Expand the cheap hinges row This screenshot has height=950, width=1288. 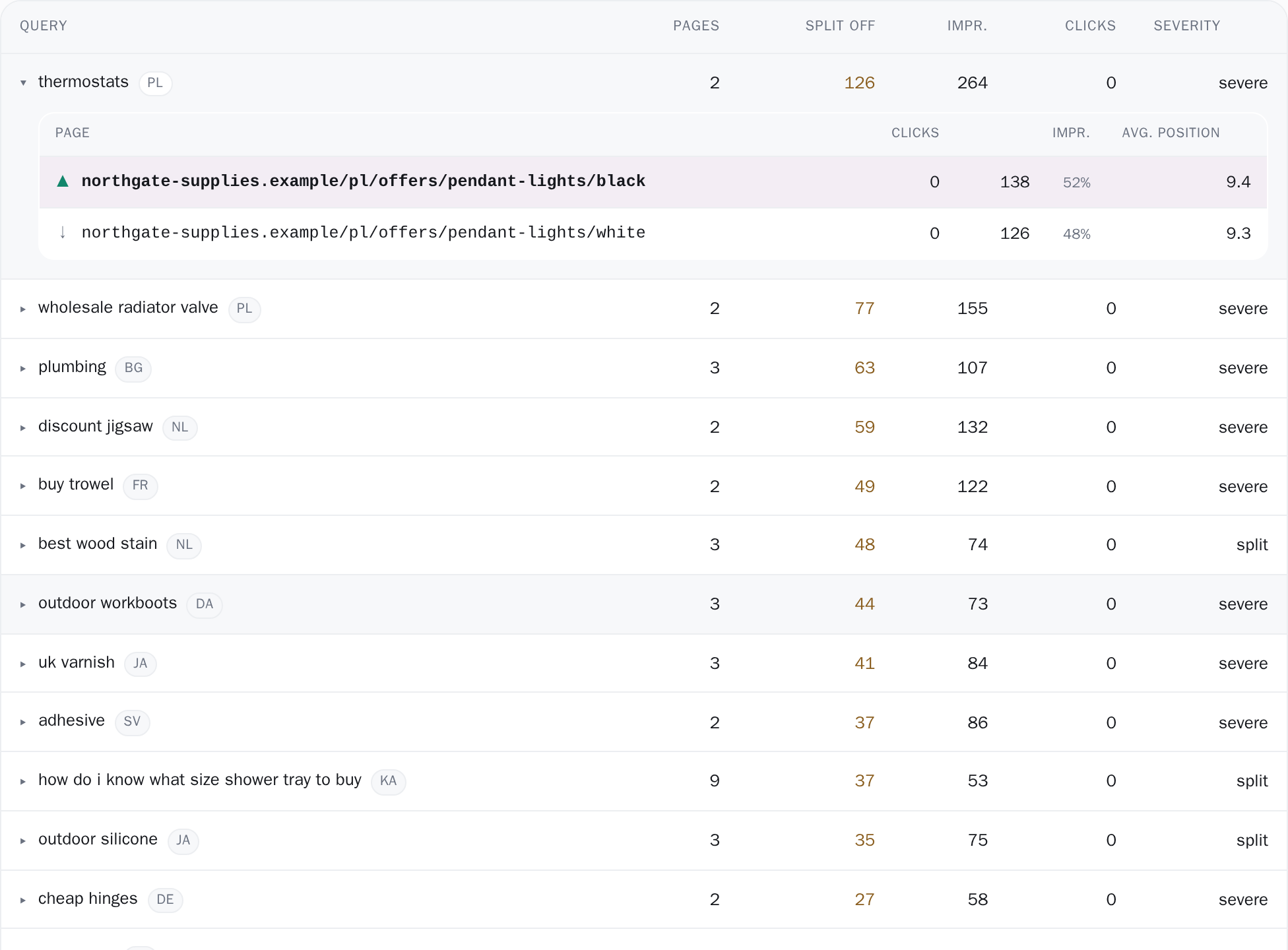[23, 900]
